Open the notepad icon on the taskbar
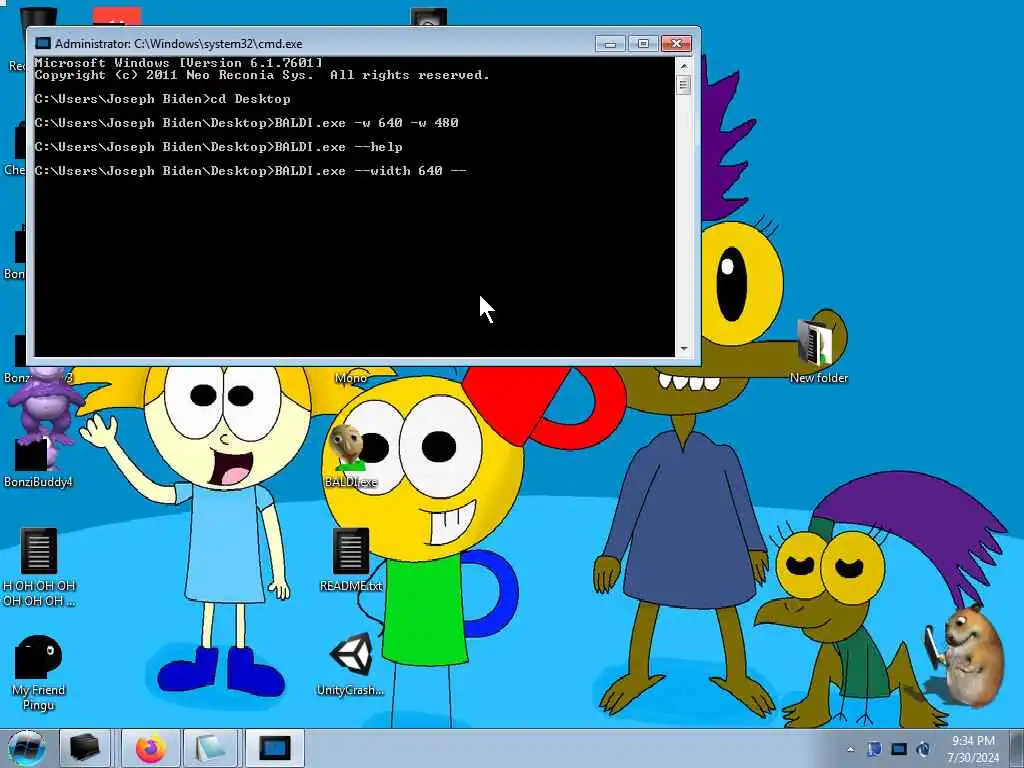 click(x=210, y=748)
